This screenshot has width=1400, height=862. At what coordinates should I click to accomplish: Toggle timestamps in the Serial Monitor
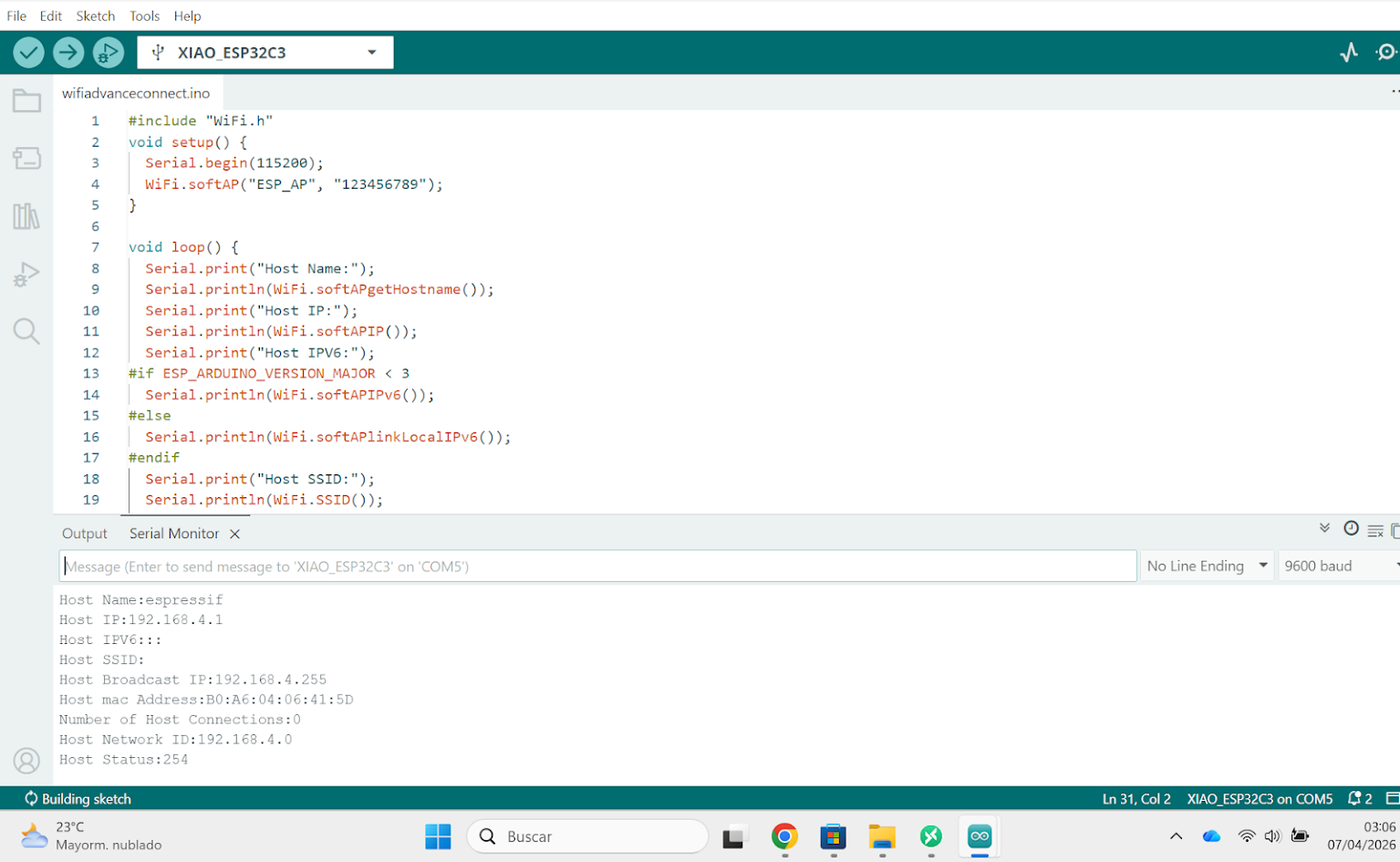[x=1351, y=528]
